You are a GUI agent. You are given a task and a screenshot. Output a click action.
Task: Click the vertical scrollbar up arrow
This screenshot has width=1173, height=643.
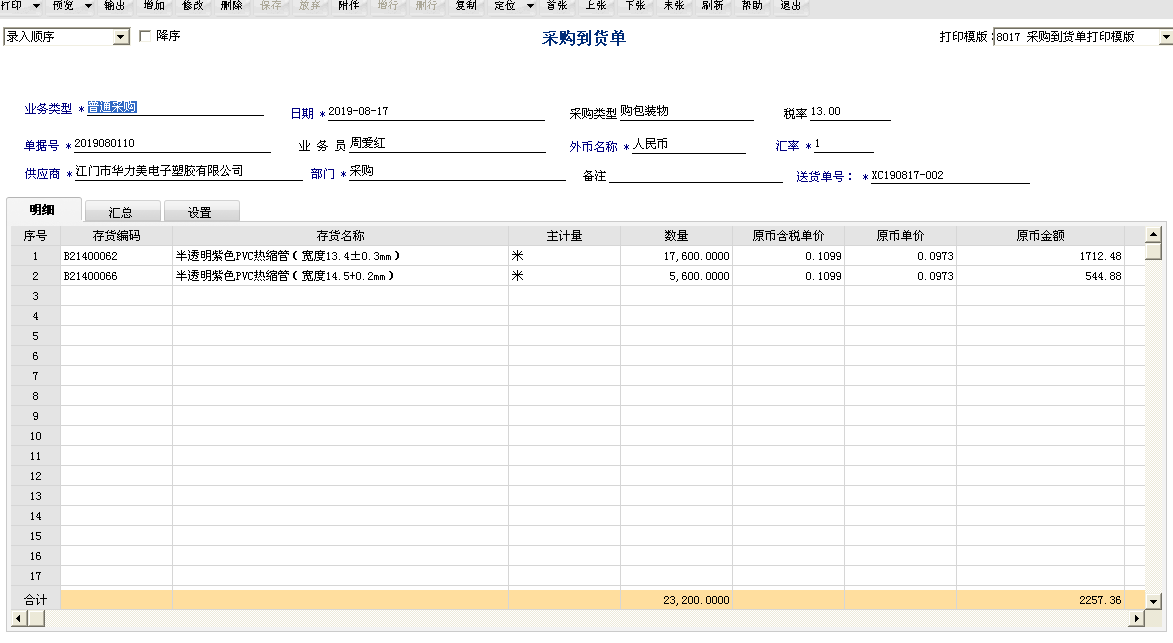click(x=1153, y=234)
